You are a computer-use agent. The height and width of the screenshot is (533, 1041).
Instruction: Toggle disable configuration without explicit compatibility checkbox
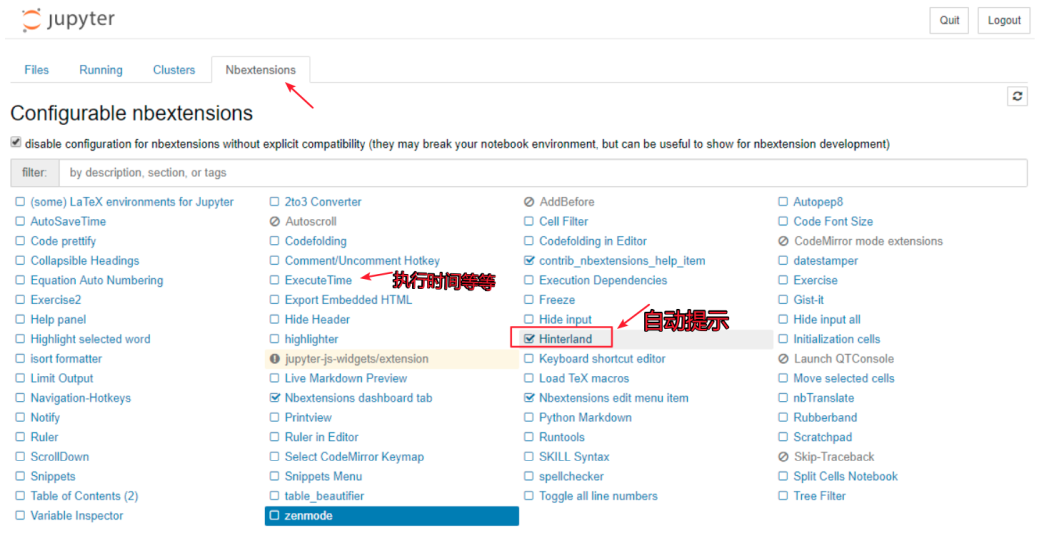(x=16, y=143)
